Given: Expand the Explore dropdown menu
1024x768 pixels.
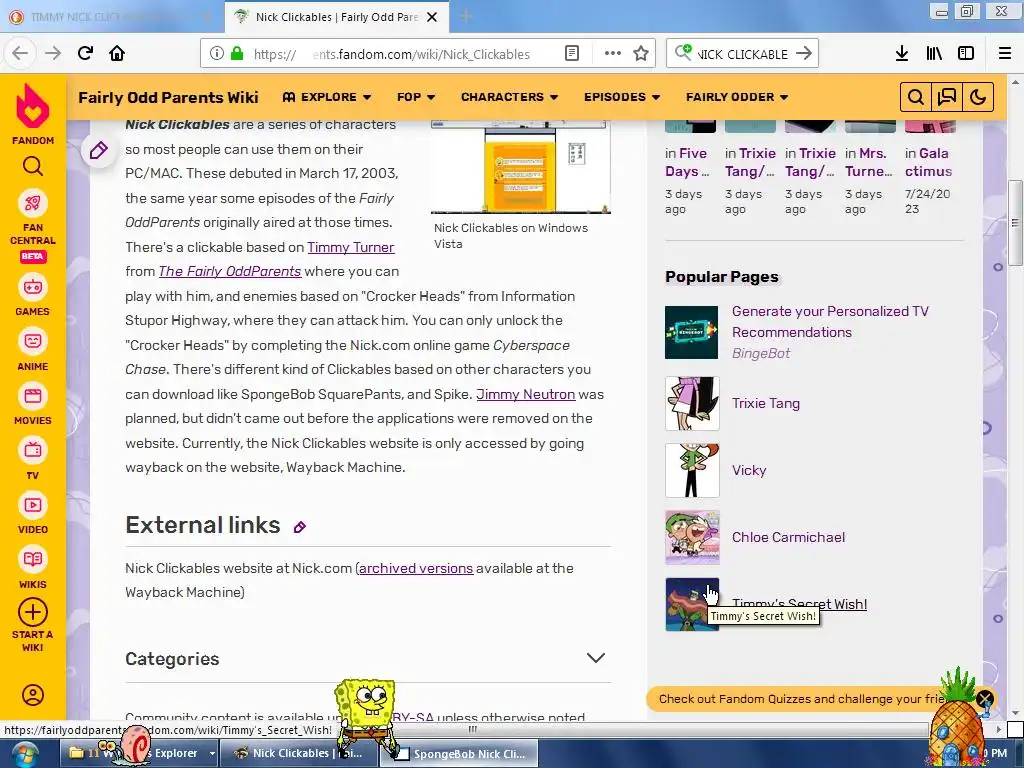Looking at the screenshot, I should [327, 97].
